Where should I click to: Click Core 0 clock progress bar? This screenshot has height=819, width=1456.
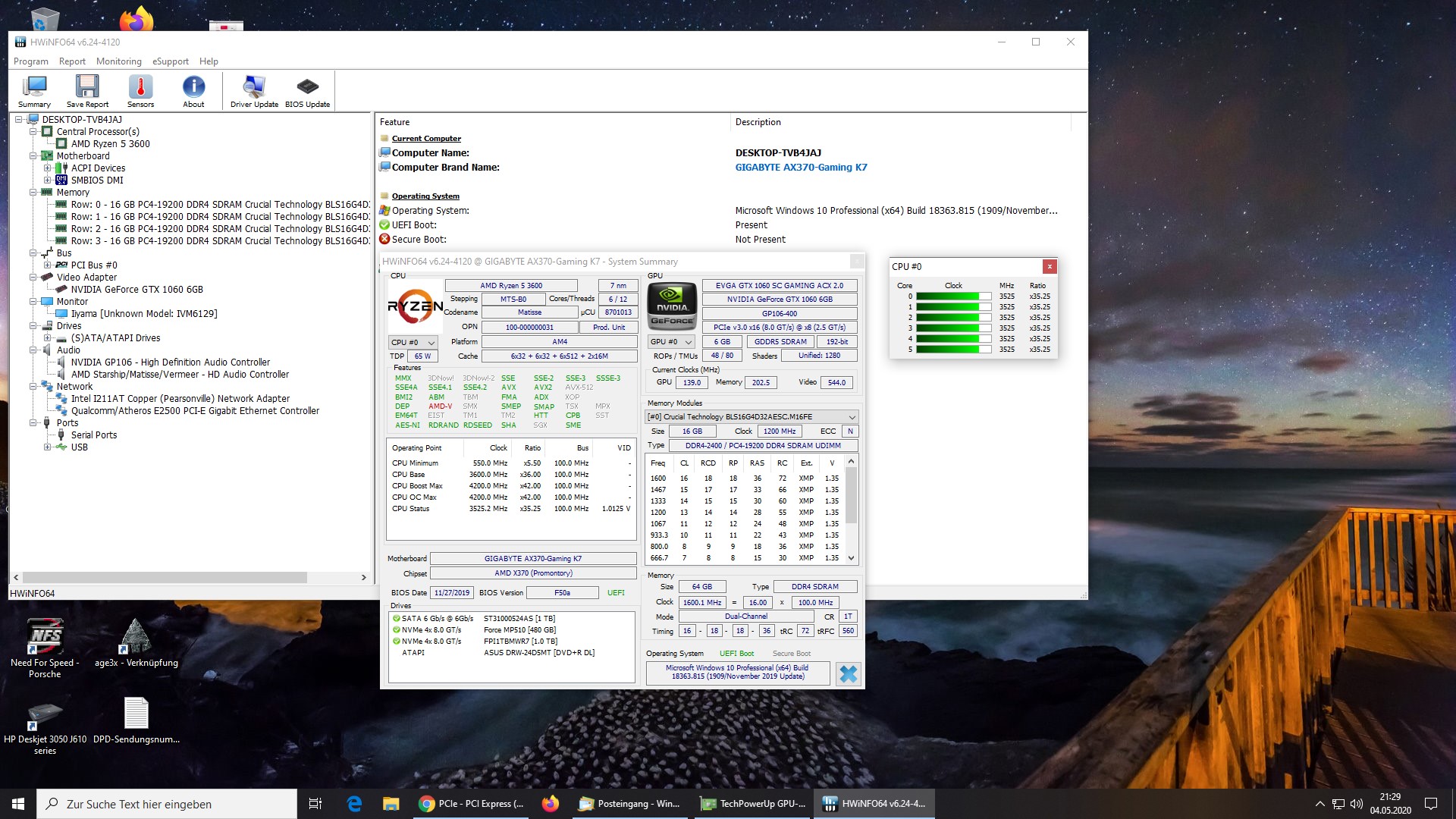click(x=953, y=297)
